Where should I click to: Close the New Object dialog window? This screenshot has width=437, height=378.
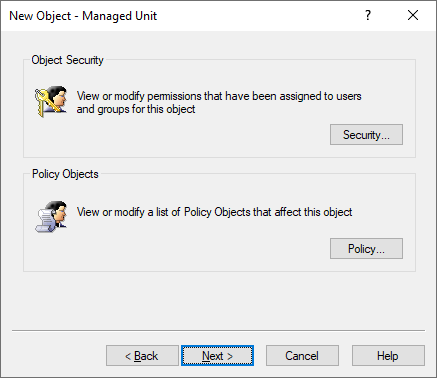pyautogui.click(x=413, y=15)
